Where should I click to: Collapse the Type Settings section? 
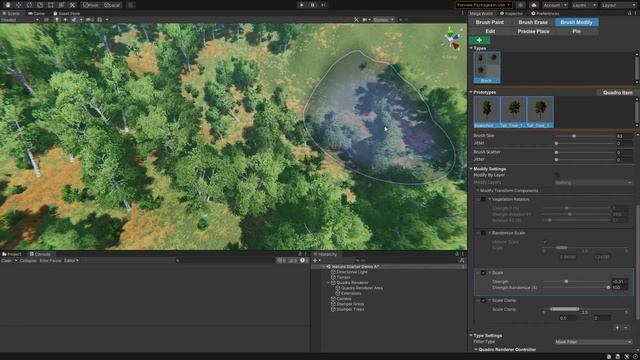[471, 336]
